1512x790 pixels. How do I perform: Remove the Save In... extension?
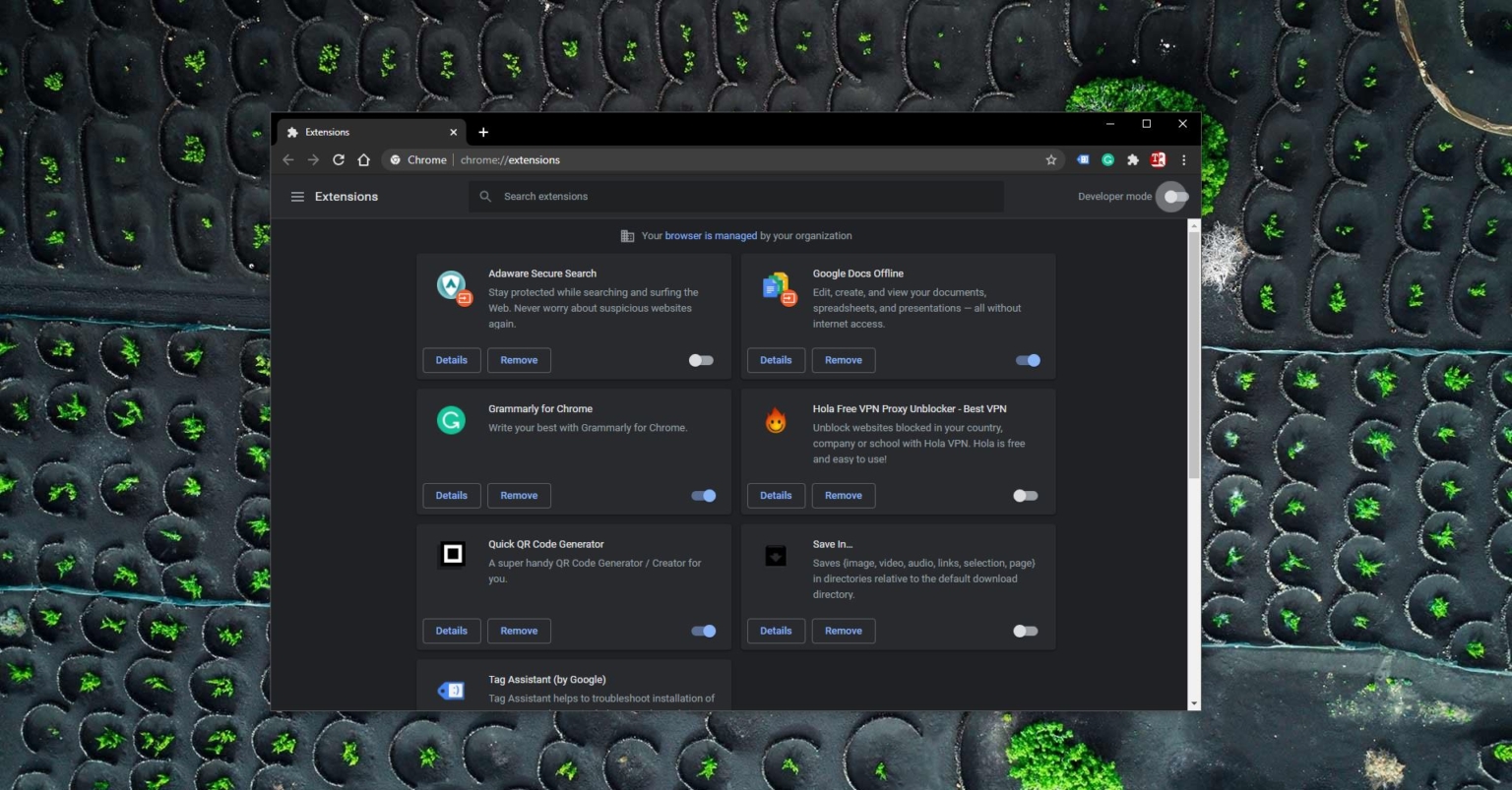point(843,631)
